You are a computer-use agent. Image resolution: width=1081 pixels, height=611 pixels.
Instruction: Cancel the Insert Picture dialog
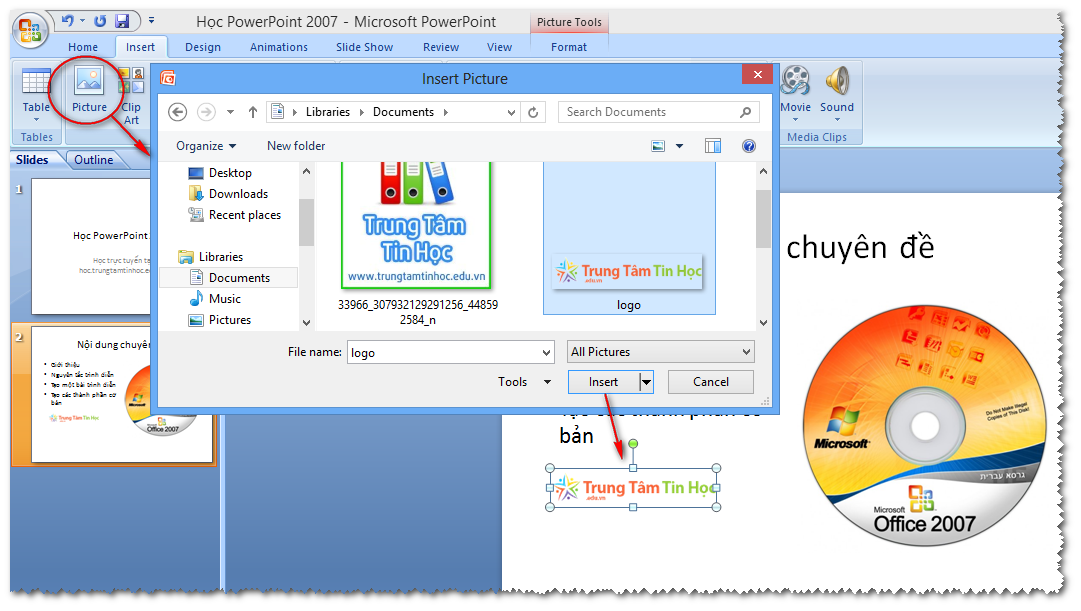click(x=710, y=382)
